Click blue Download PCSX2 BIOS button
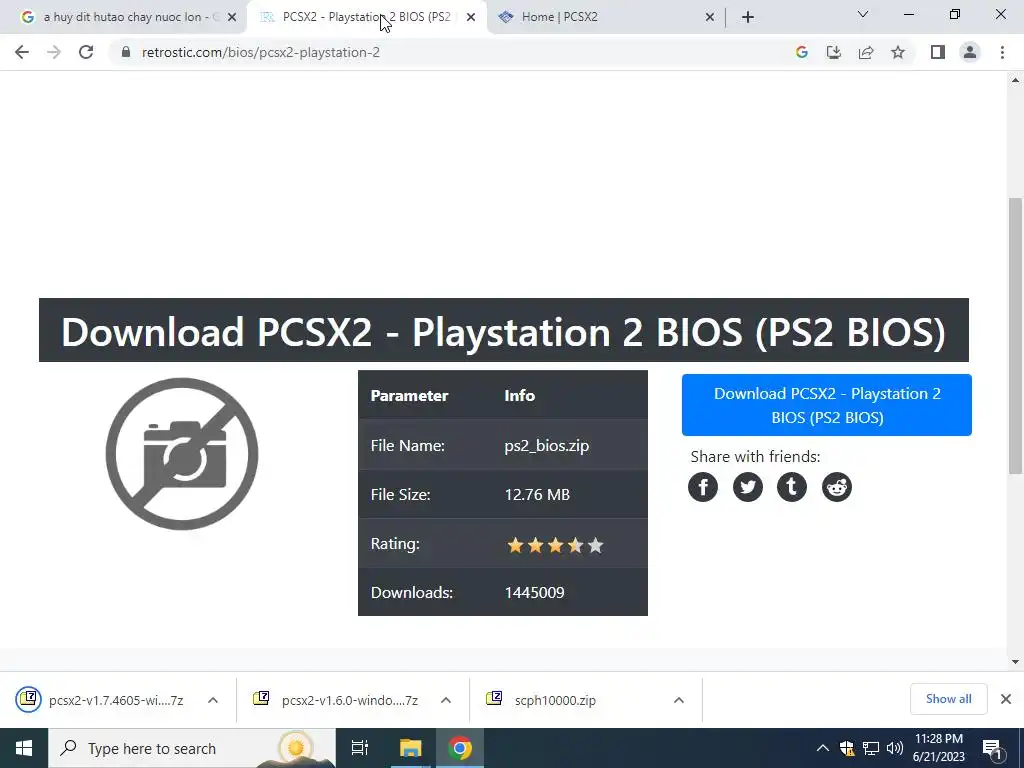Viewport: 1024px width, 768px height. (x=827, y=405)
